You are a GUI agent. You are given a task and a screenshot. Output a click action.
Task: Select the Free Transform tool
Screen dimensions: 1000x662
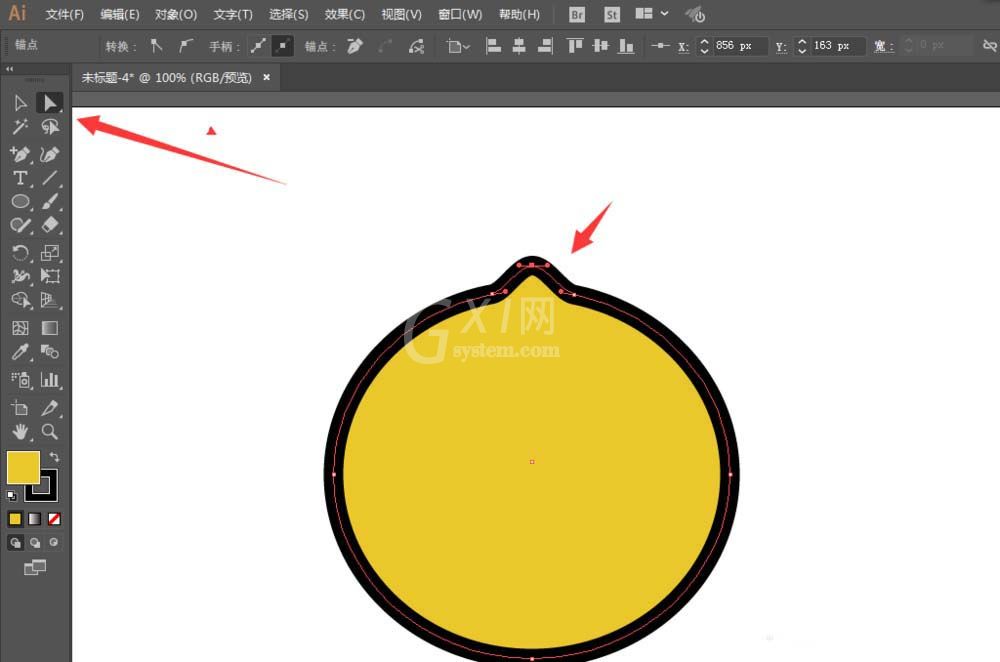point(50,276)
